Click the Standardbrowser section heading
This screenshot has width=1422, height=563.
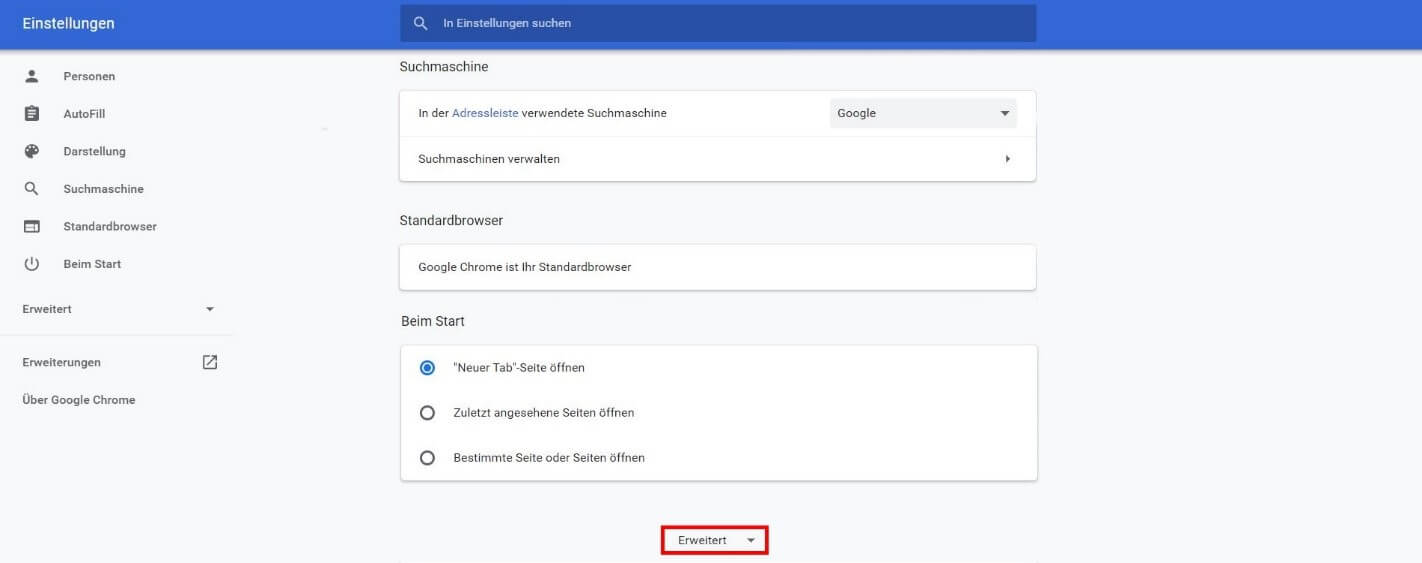[451, 220]
